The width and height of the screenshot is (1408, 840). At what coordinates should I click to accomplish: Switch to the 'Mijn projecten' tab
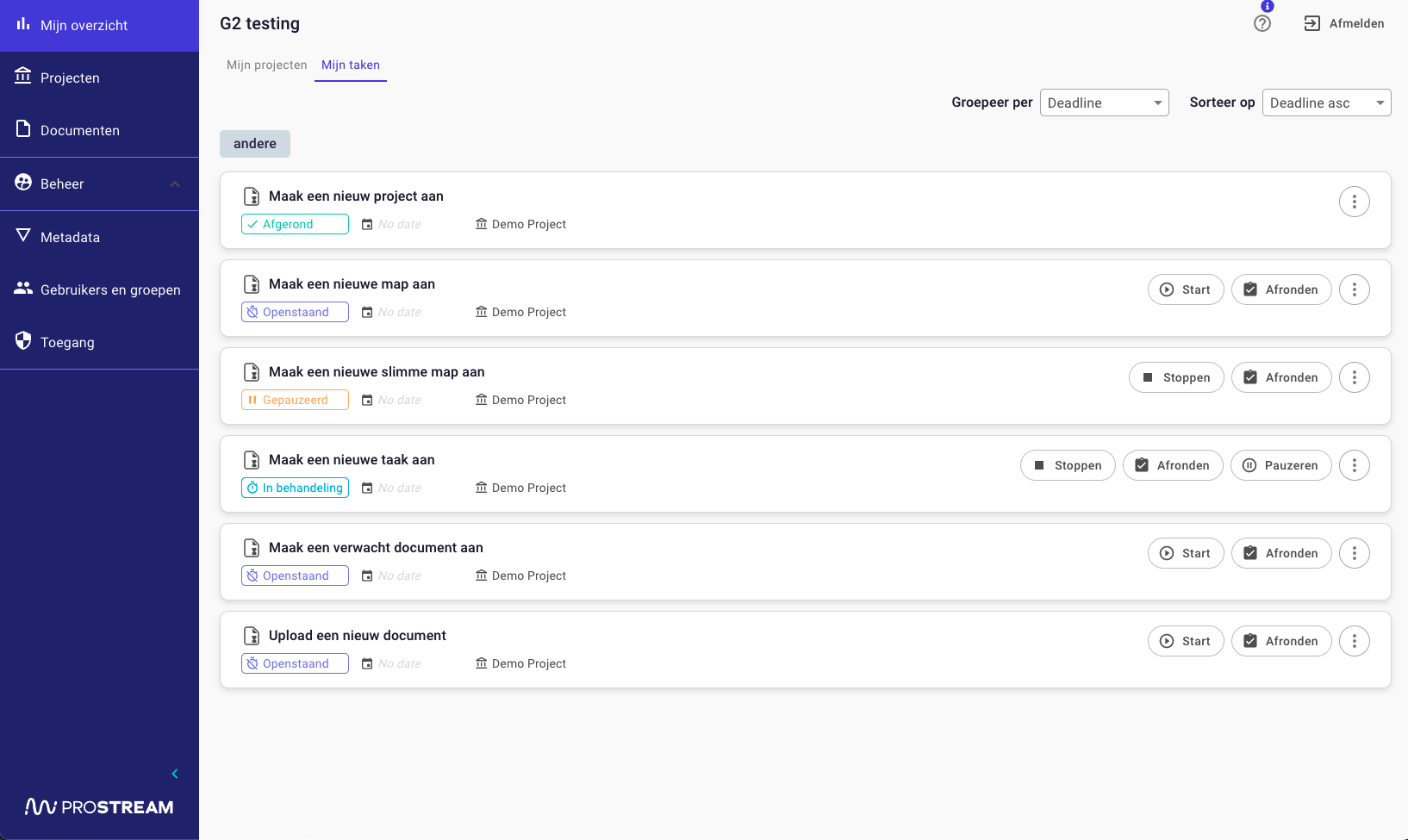pos(266,65)
